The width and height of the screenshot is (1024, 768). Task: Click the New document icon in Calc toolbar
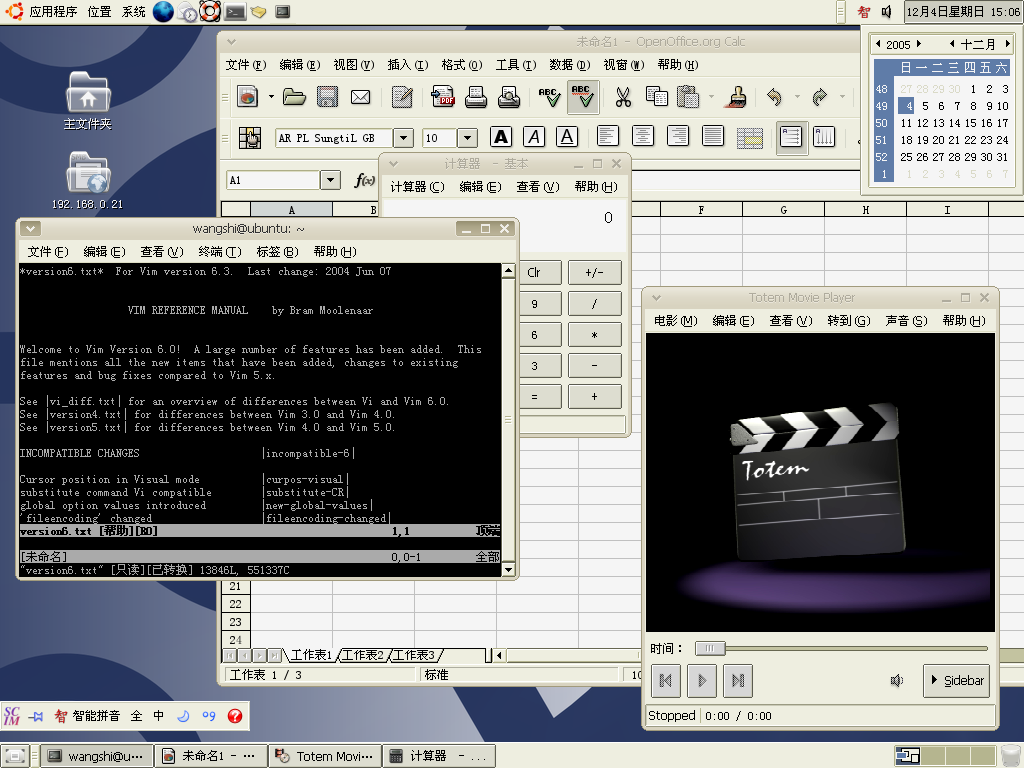click(x=248, y=97)
